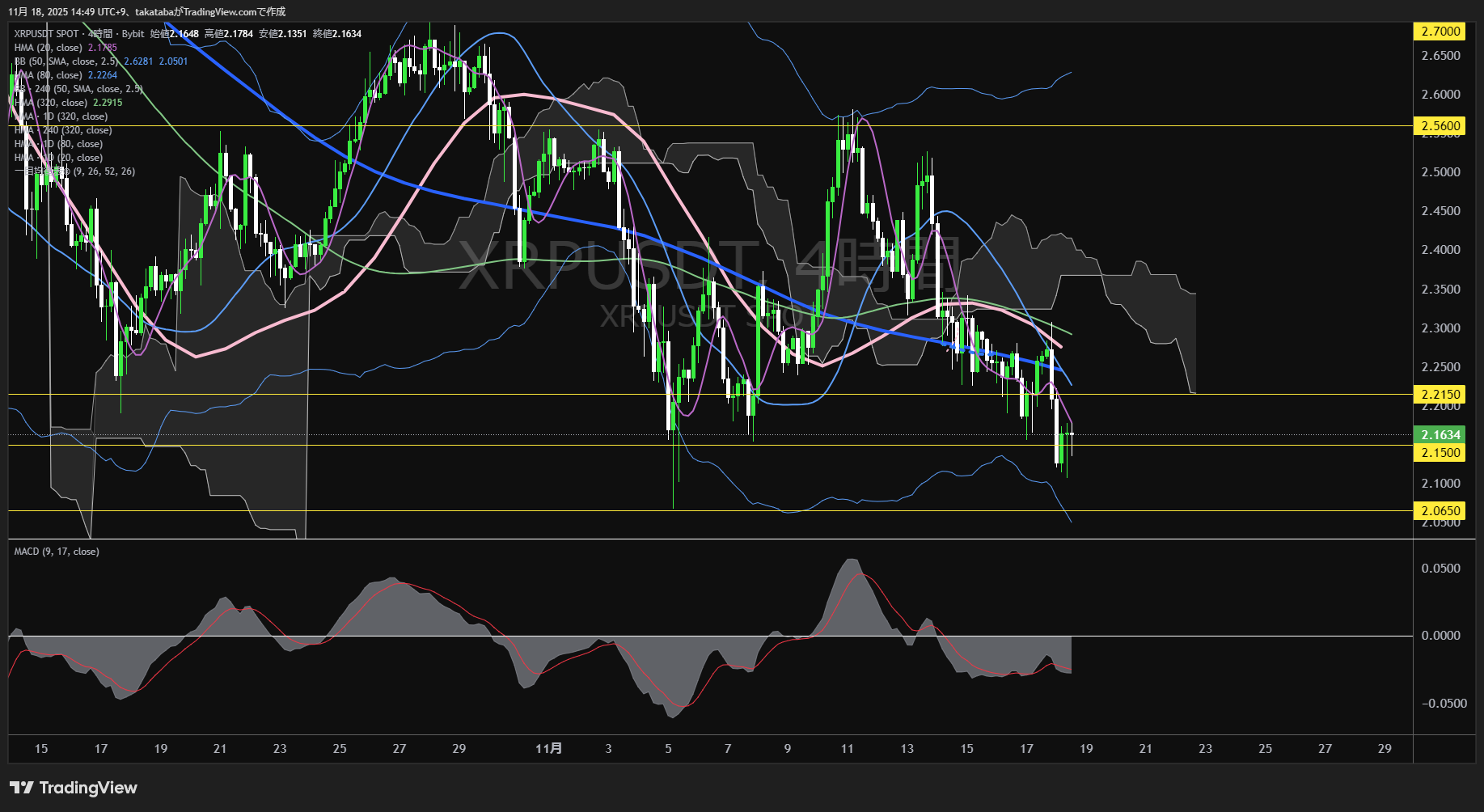This screenshot has height=812, width=1484.
Task: Click the 11月 month marker on time axis
Action: [548, 749]
